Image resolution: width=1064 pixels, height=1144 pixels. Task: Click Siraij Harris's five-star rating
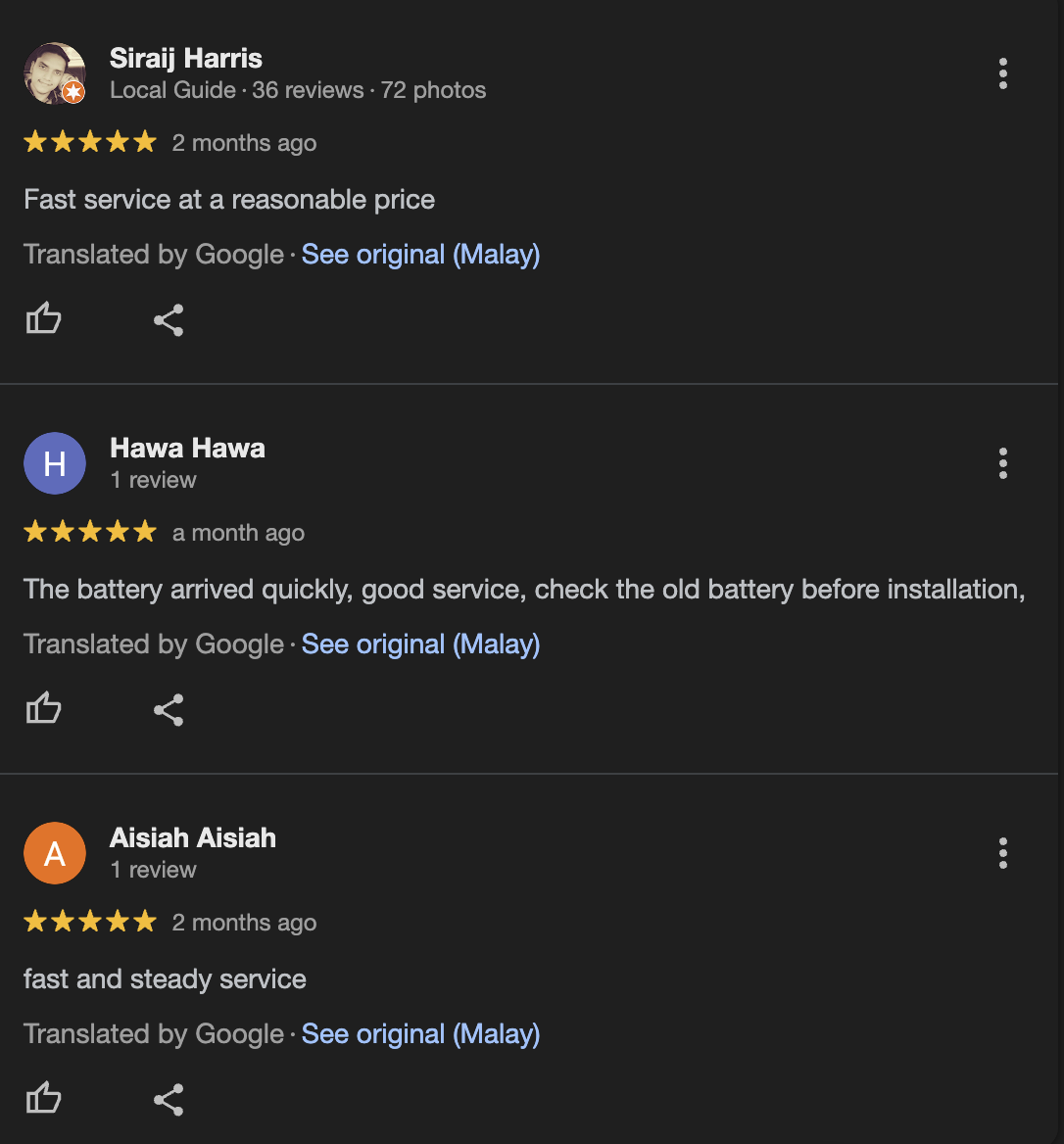coord(90,142)
